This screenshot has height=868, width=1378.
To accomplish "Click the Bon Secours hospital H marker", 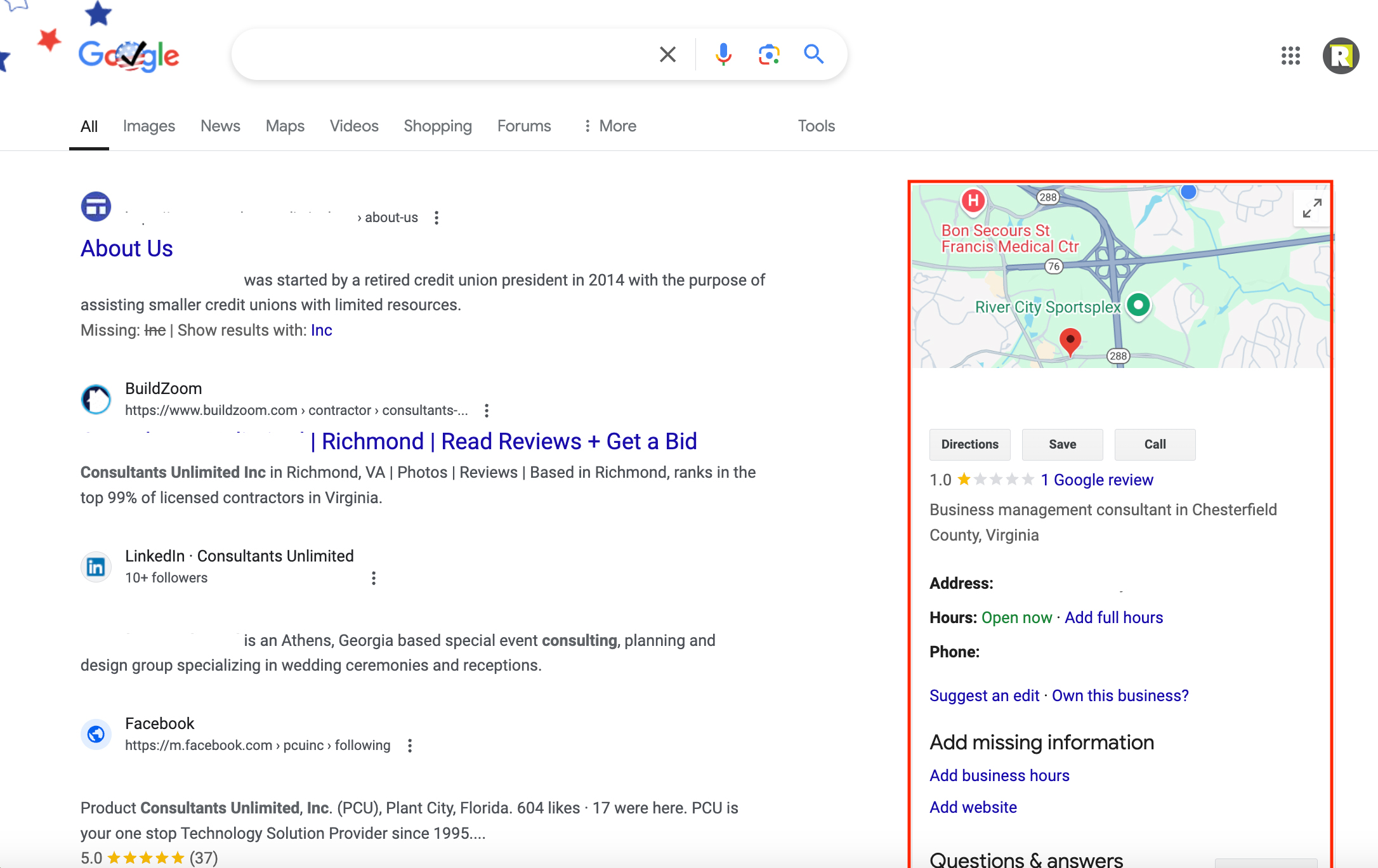I will [x=973, y=201].
